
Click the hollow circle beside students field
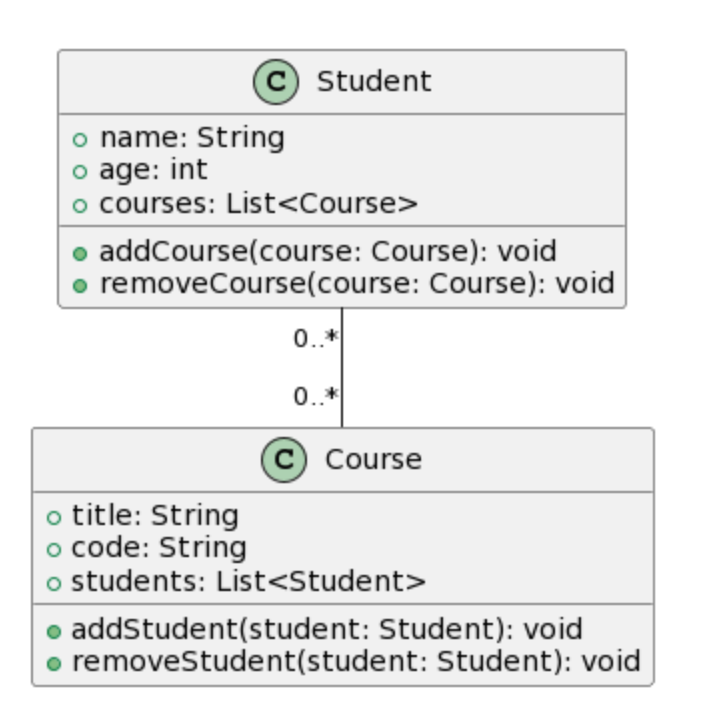coord(53,583)
